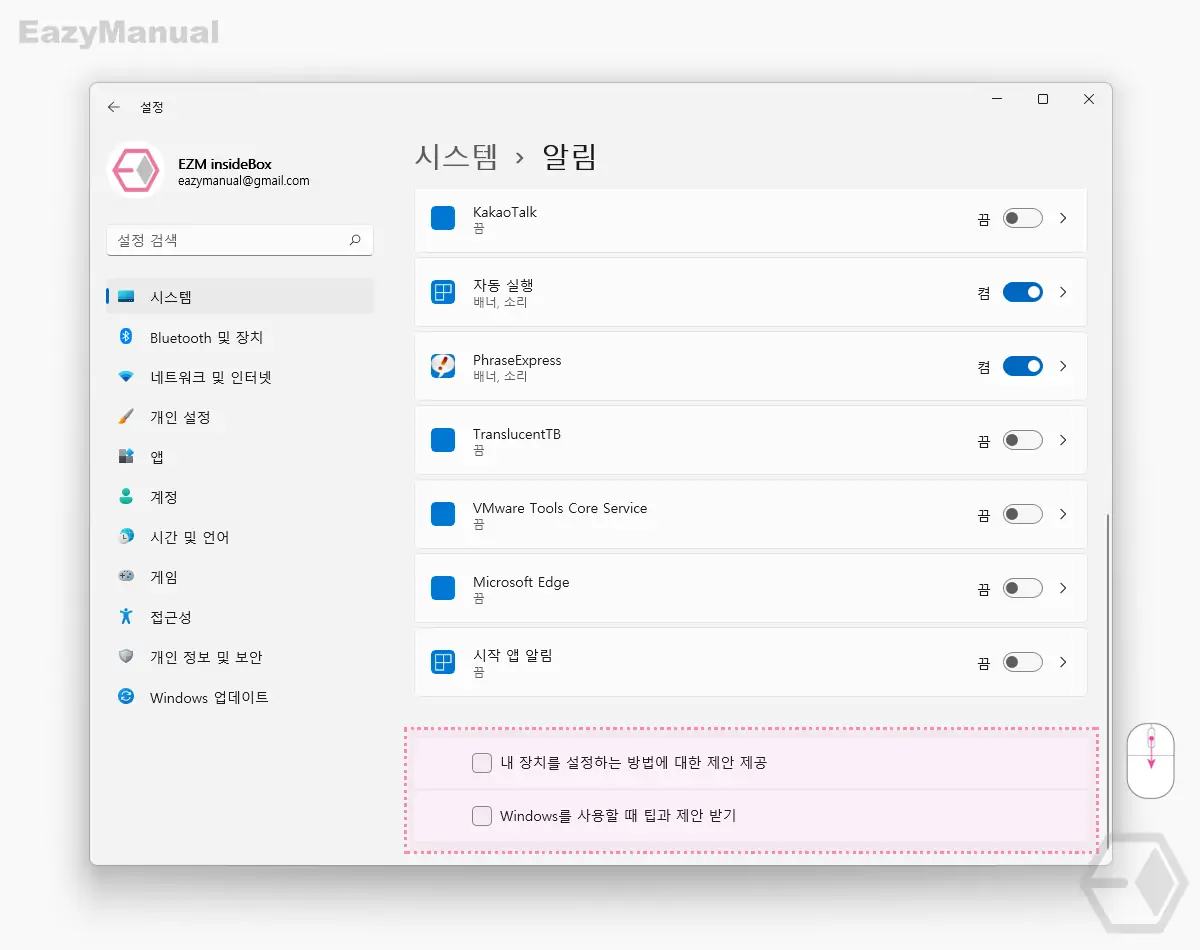
Task: Click the VMware Tools Core Service icon
Action: (443, 514)
